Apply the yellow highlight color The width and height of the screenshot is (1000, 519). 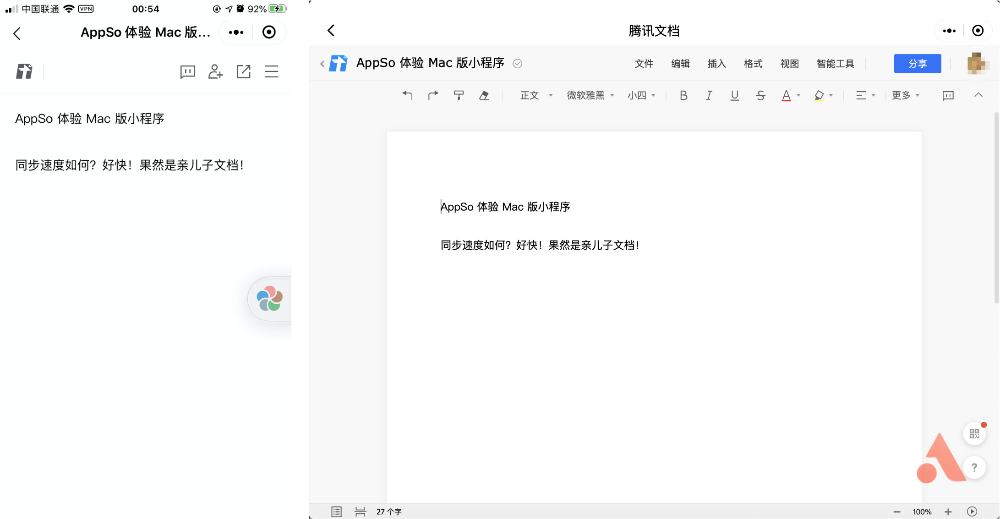(x=819, y=96)
